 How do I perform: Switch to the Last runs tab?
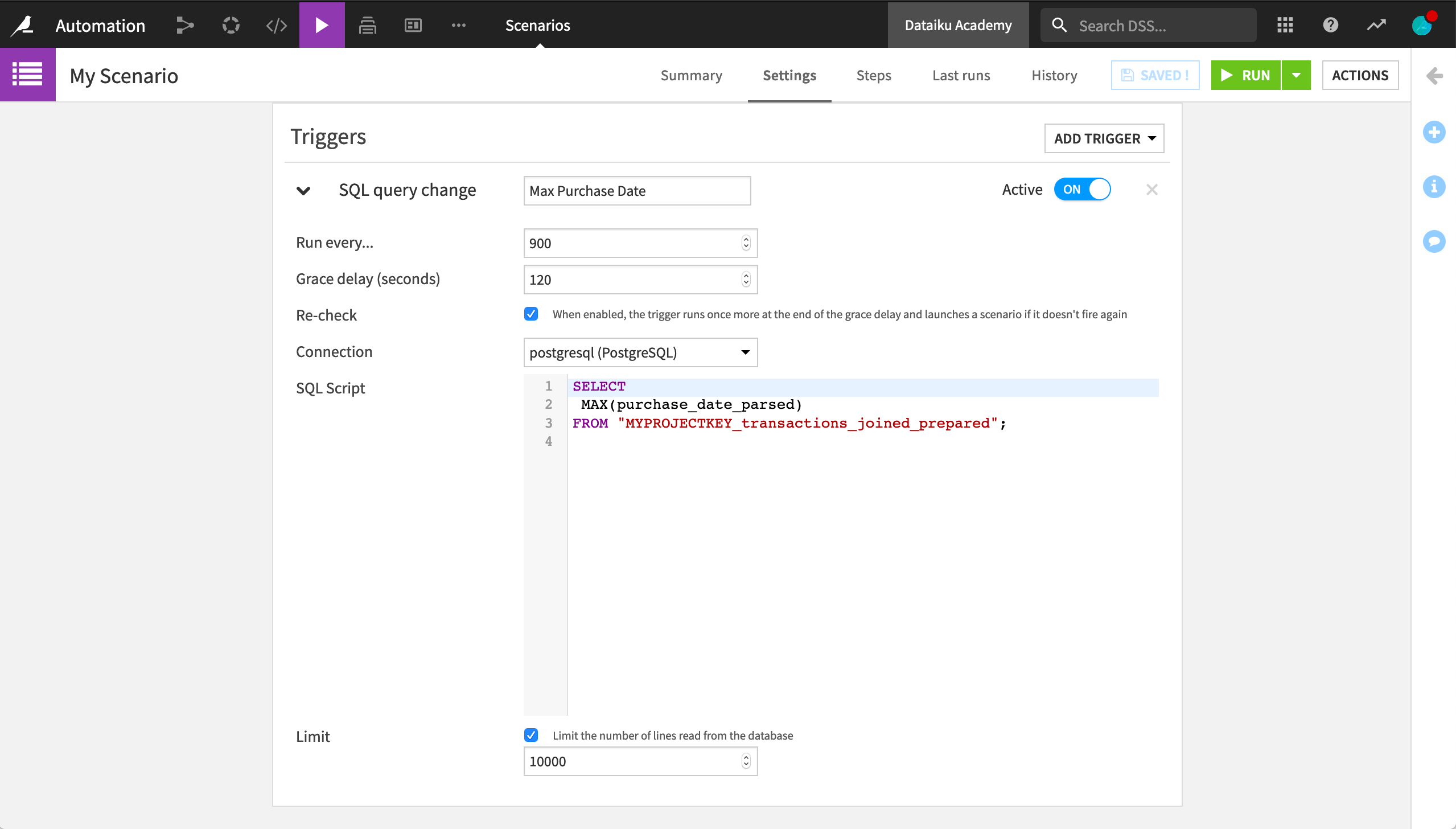click(960, 75)
